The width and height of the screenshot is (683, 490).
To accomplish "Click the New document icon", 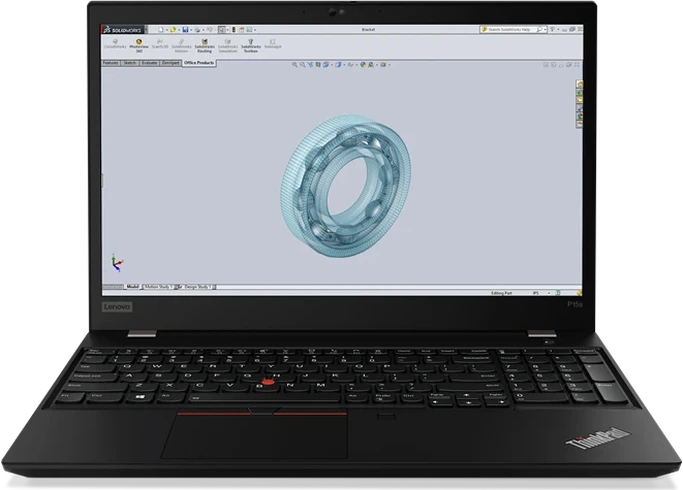I will pyautogui.click(x=161, y=31).
